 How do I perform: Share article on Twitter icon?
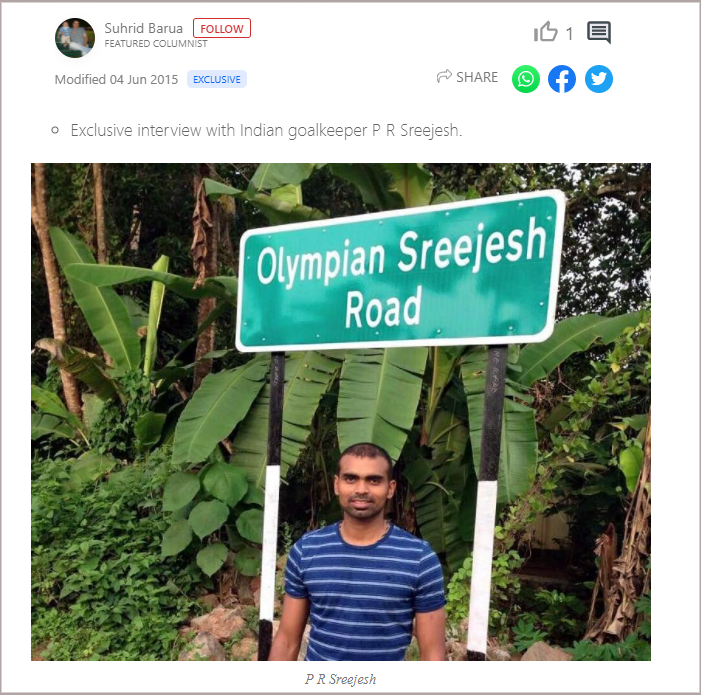[599, 79]
